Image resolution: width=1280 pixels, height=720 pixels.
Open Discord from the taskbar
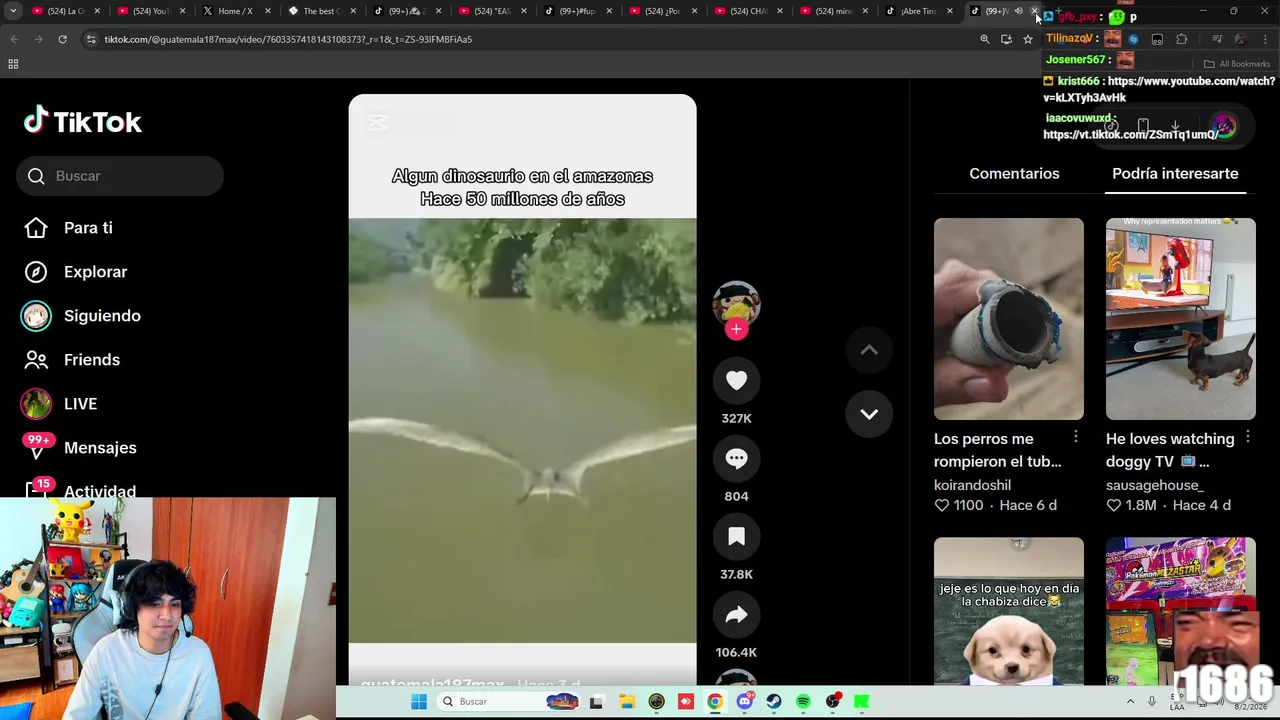click(x=744, y=702)
